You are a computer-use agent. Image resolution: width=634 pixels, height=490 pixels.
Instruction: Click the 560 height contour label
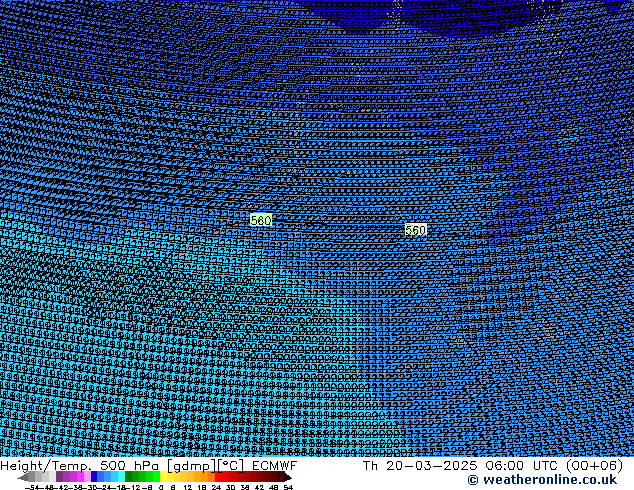pyautogui.click(x=416, y=230)
